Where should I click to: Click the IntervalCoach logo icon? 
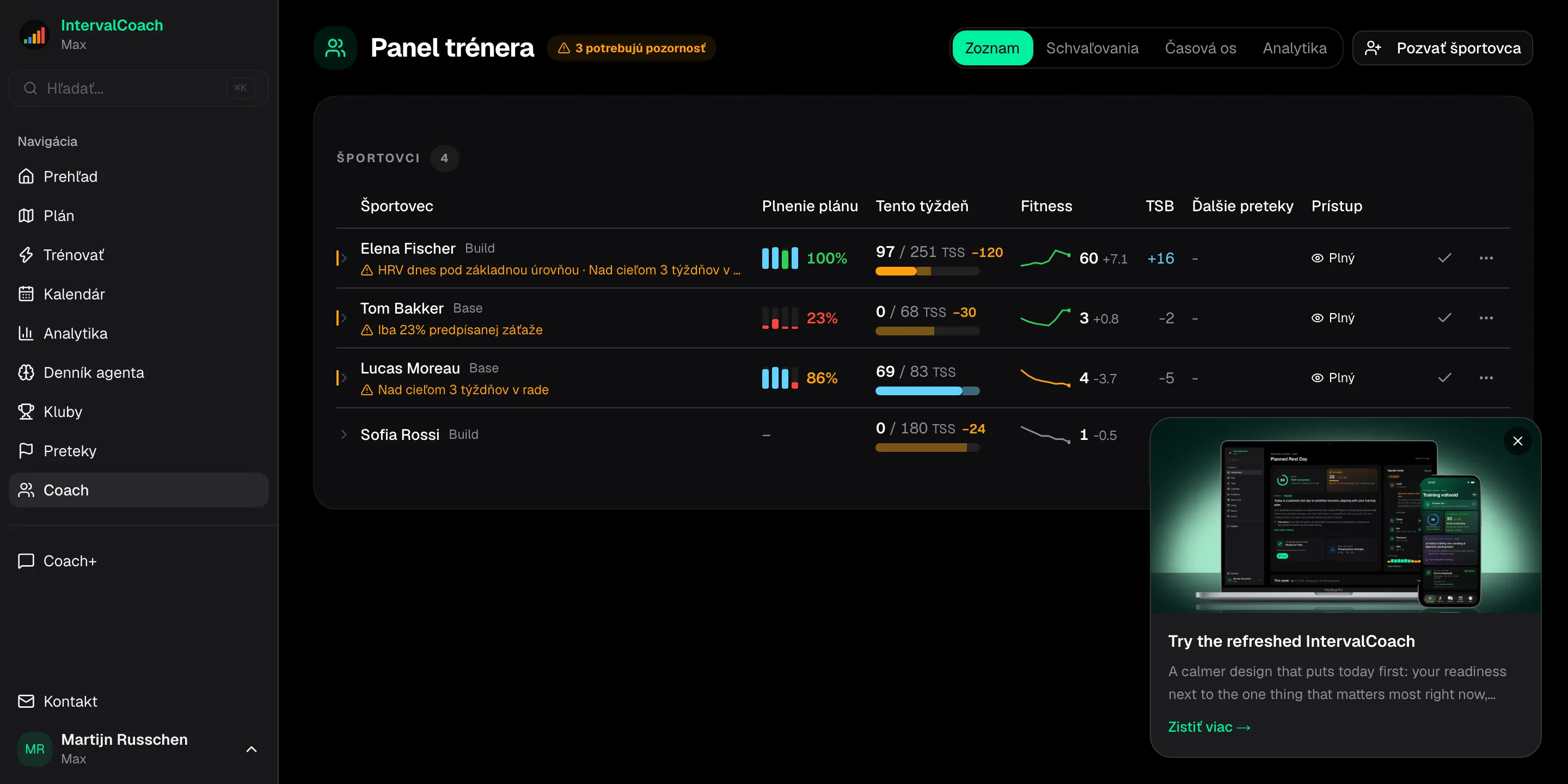35,35
